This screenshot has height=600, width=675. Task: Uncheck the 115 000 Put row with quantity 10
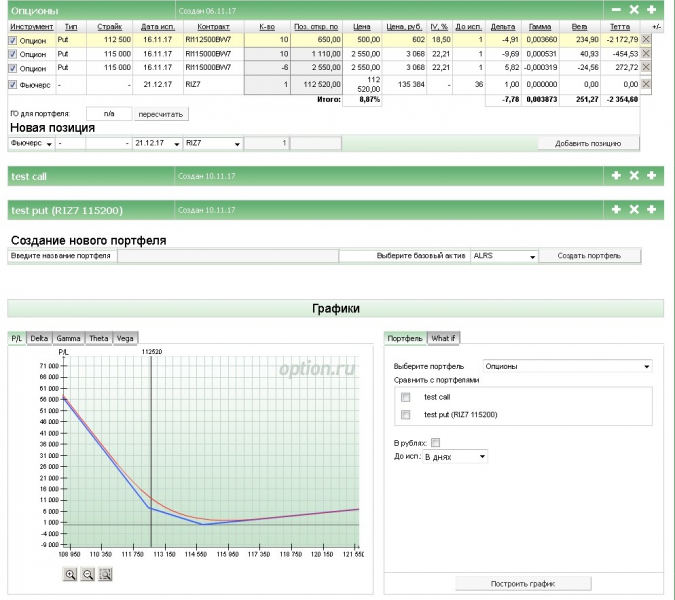click(13, 54)
